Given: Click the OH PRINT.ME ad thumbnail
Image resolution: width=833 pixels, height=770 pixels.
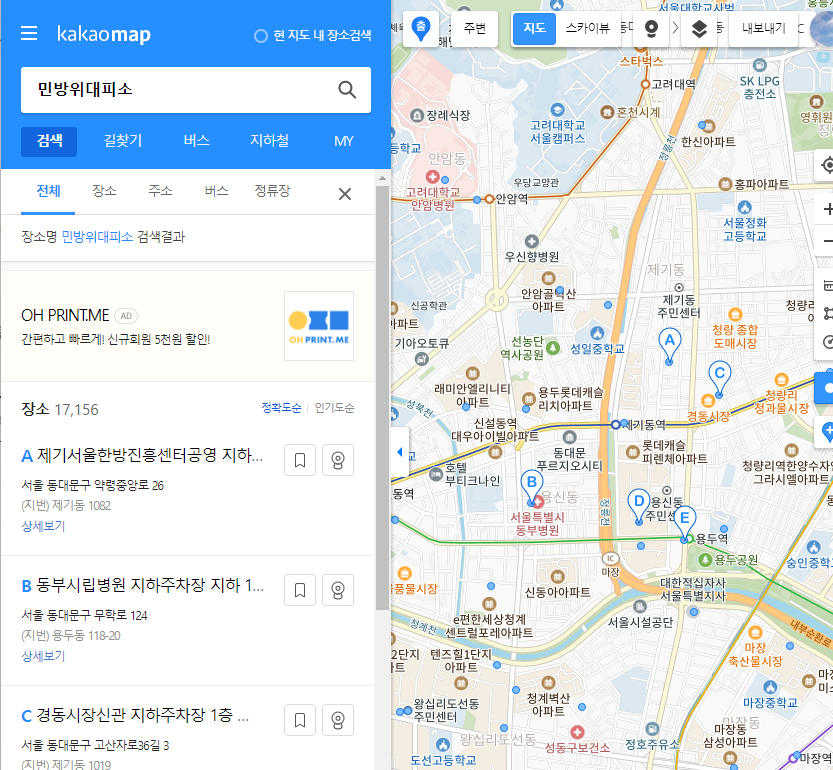Looking at the screenshot, I should pos(319,326).
